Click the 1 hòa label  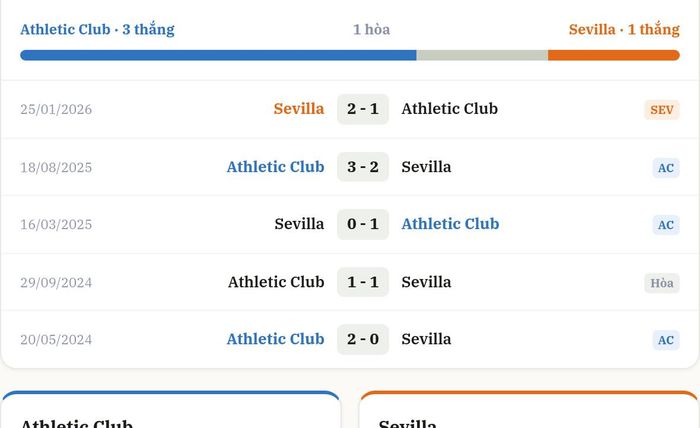coord(371,29)
